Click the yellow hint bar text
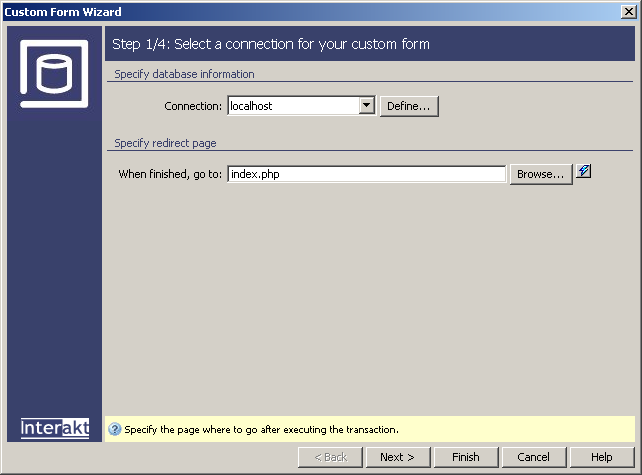 261,430
